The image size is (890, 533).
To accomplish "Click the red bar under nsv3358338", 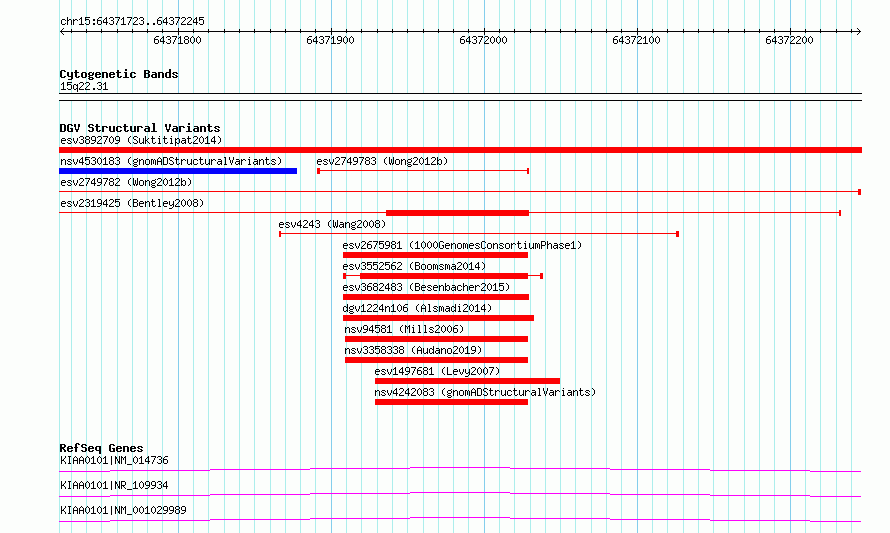I will 436,360.
